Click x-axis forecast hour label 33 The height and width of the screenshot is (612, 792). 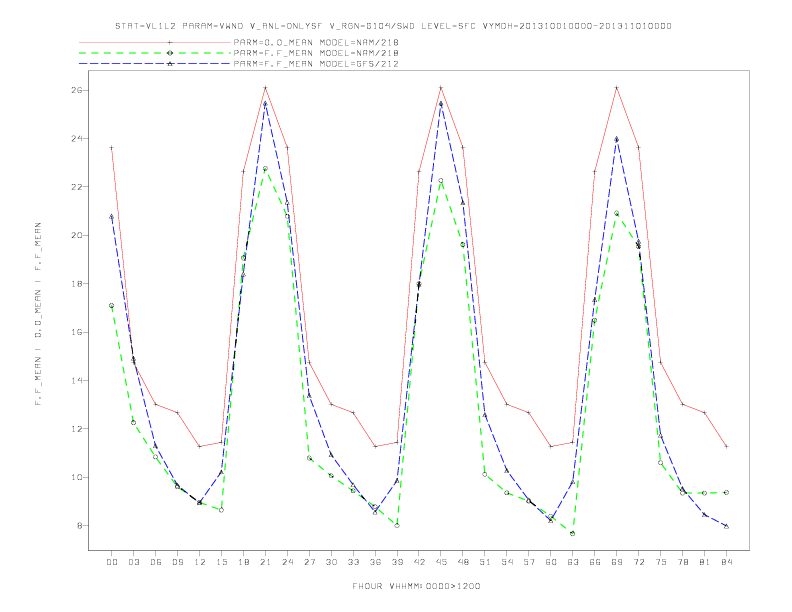coord(353,562)
